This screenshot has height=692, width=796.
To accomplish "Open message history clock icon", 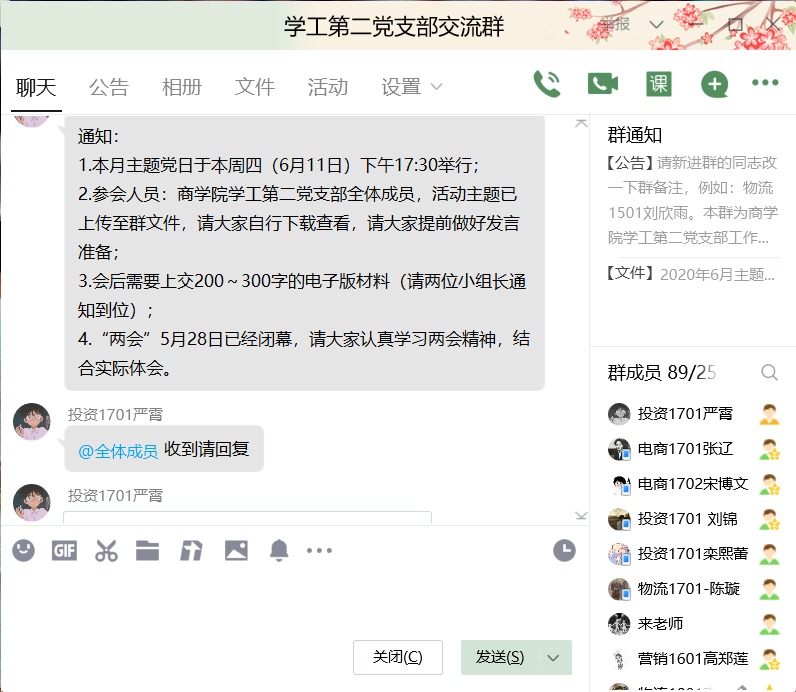I will [564, 550].
